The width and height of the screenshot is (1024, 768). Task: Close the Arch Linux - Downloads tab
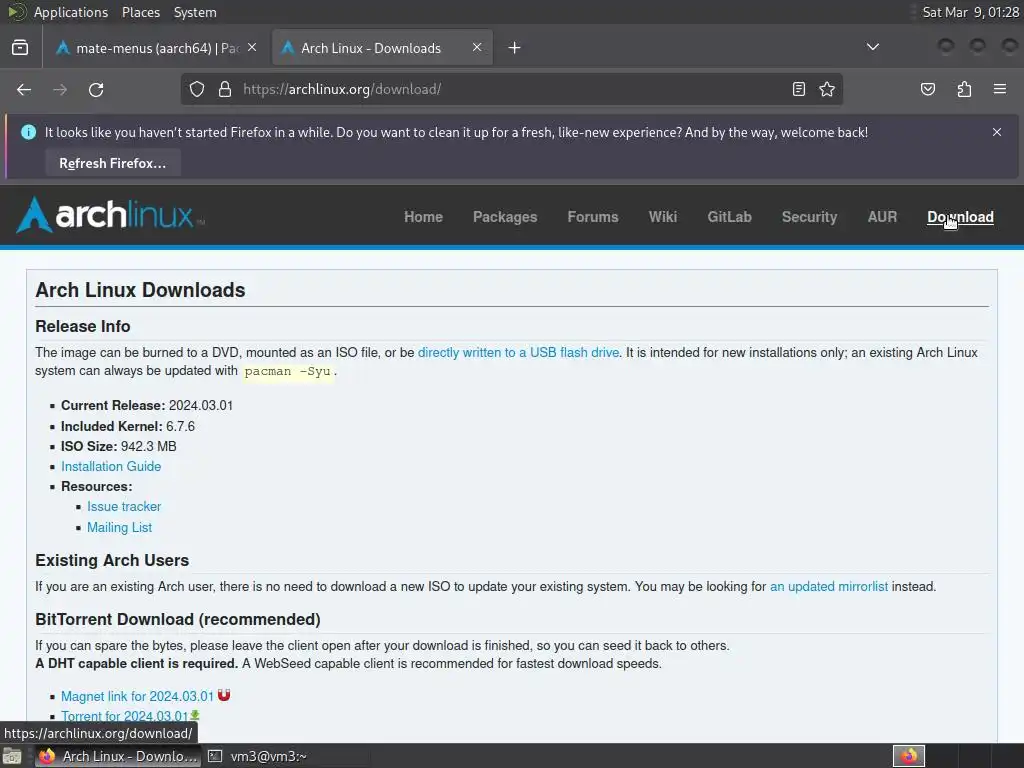[x=477, y=48]
